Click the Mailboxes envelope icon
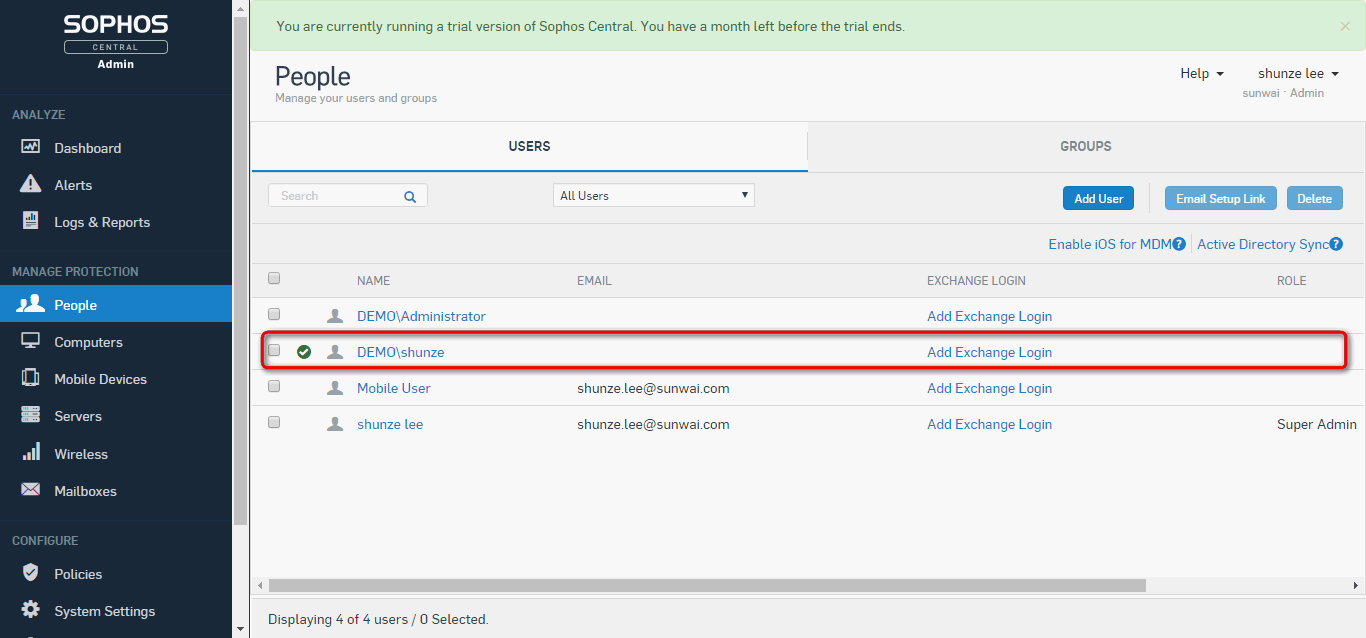This screenshot has height=638, width=1366. 31,490
